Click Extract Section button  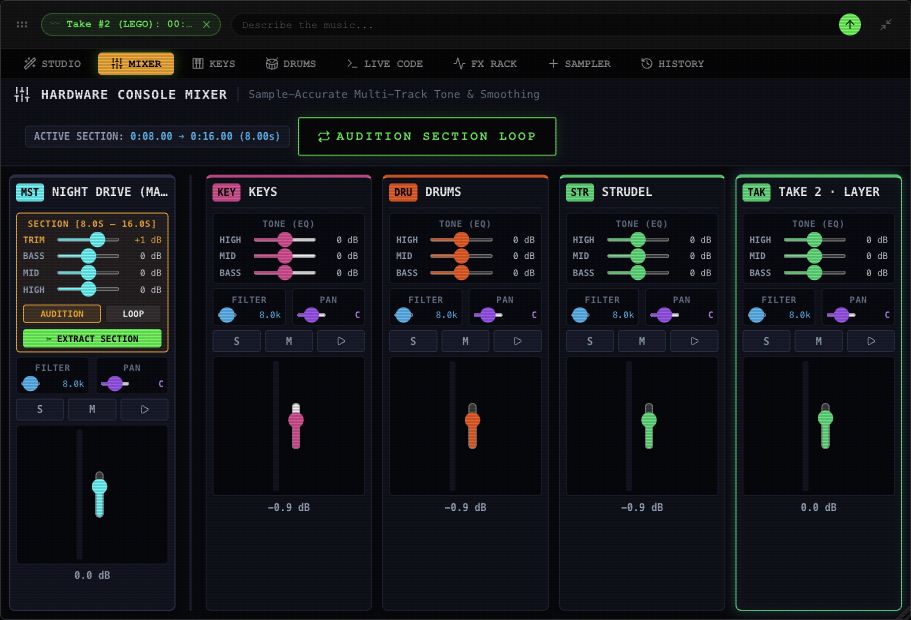point(92,339)
